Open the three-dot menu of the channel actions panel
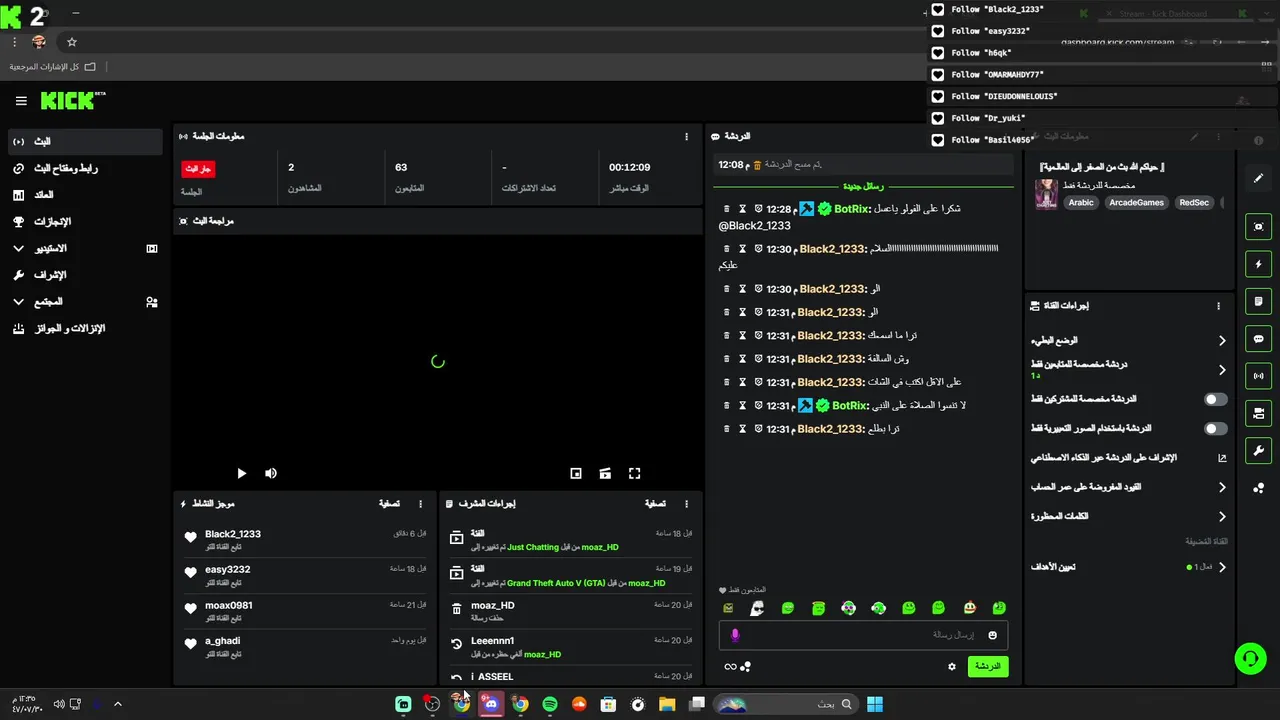Viewport: 1280px width, 720px height. pos(1218,306)
